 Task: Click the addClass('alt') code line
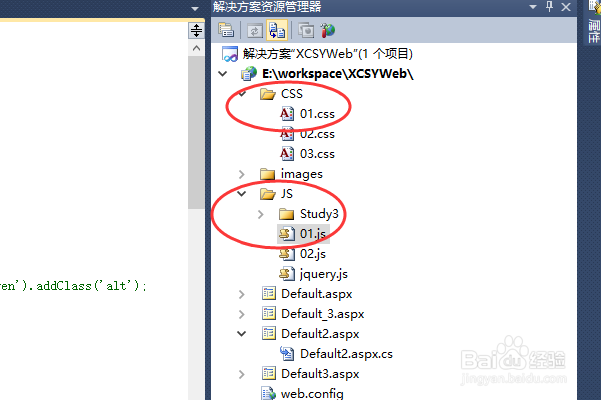(x=73, y=286)
